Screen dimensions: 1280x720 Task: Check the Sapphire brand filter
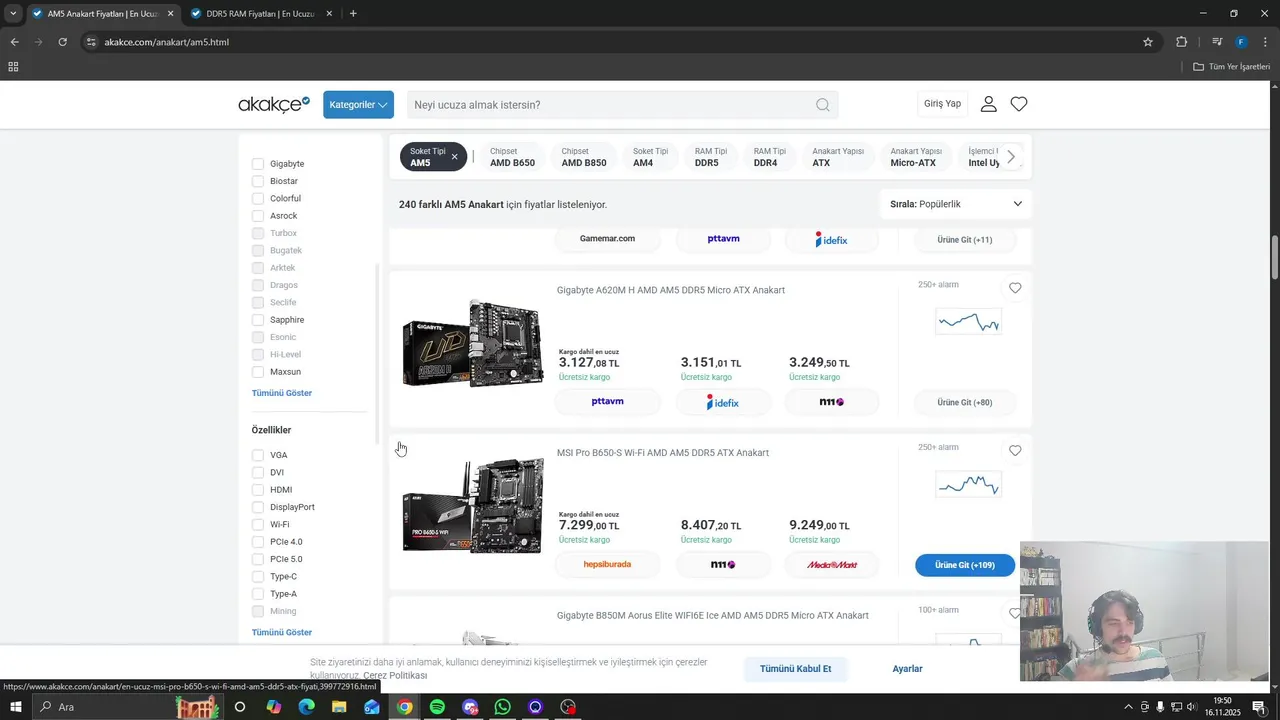tap(258, 320)
